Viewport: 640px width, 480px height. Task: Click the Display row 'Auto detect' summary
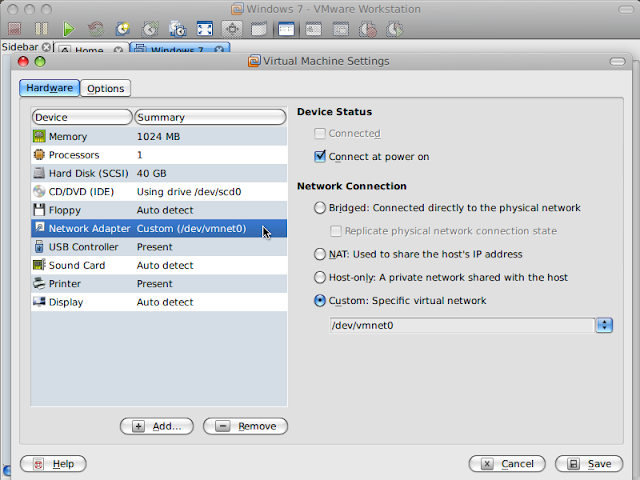click(165, 302)
